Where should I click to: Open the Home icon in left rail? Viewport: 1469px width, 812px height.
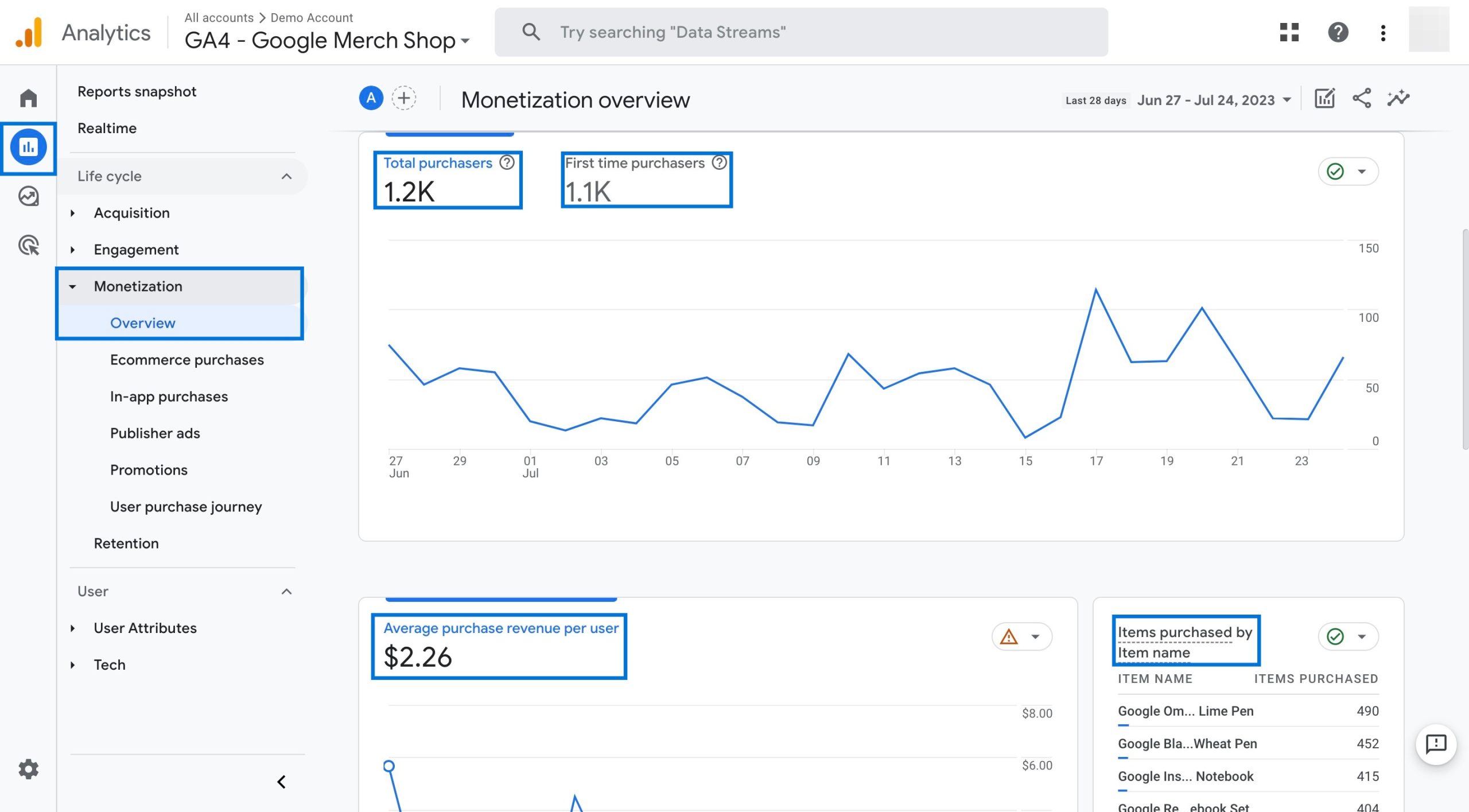28,98
